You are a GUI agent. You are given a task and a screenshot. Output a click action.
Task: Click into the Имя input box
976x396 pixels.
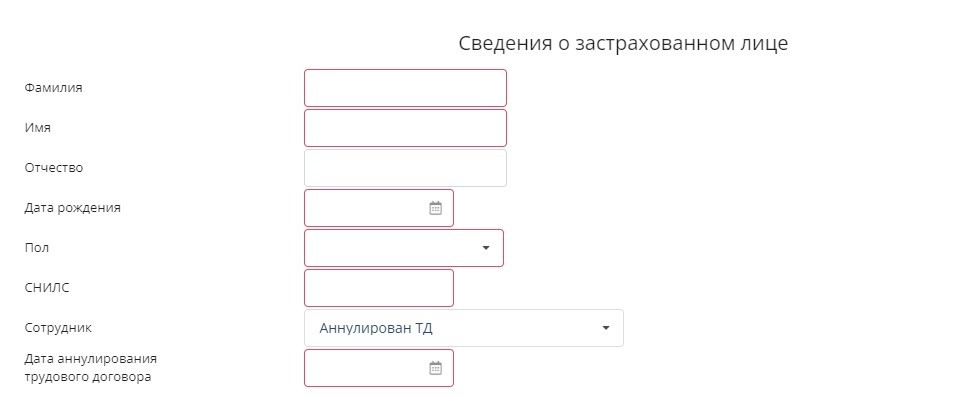(405, 128)
